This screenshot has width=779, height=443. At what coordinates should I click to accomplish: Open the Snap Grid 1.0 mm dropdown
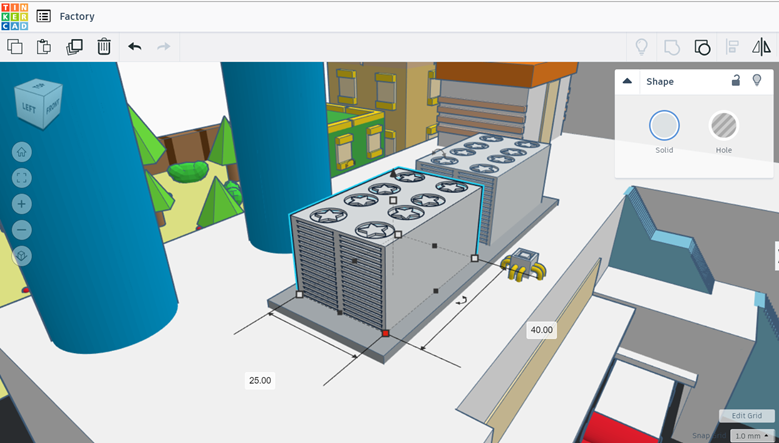(752, 436)
